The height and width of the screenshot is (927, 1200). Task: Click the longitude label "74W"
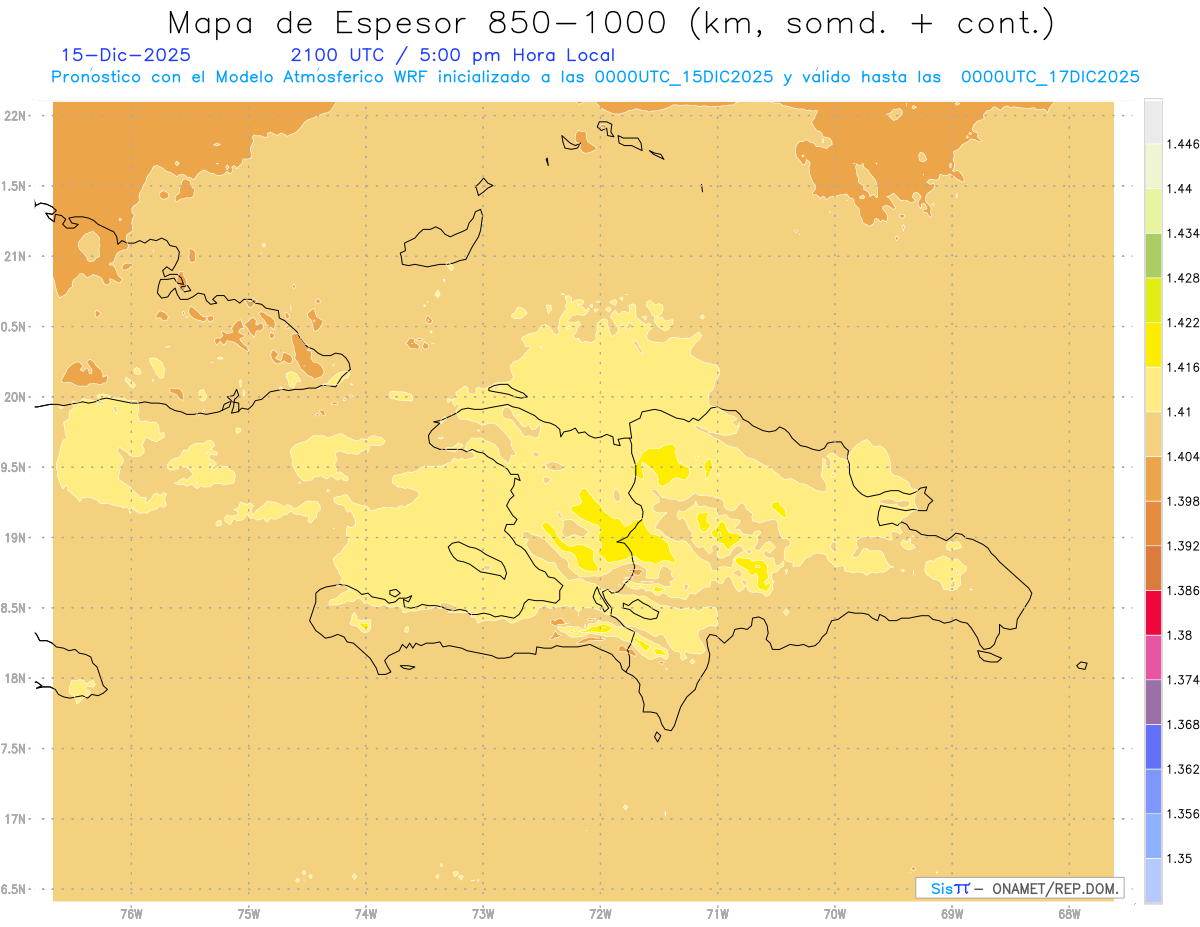[366, 914]
